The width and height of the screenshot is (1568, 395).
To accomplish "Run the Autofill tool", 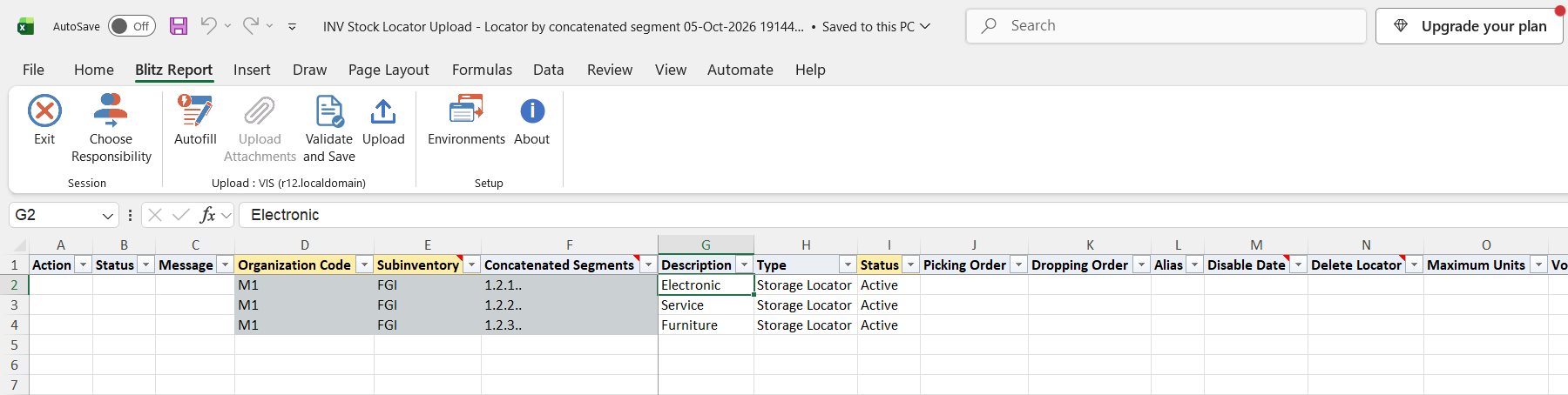I will pyautogui.click(x=195, y=120).
